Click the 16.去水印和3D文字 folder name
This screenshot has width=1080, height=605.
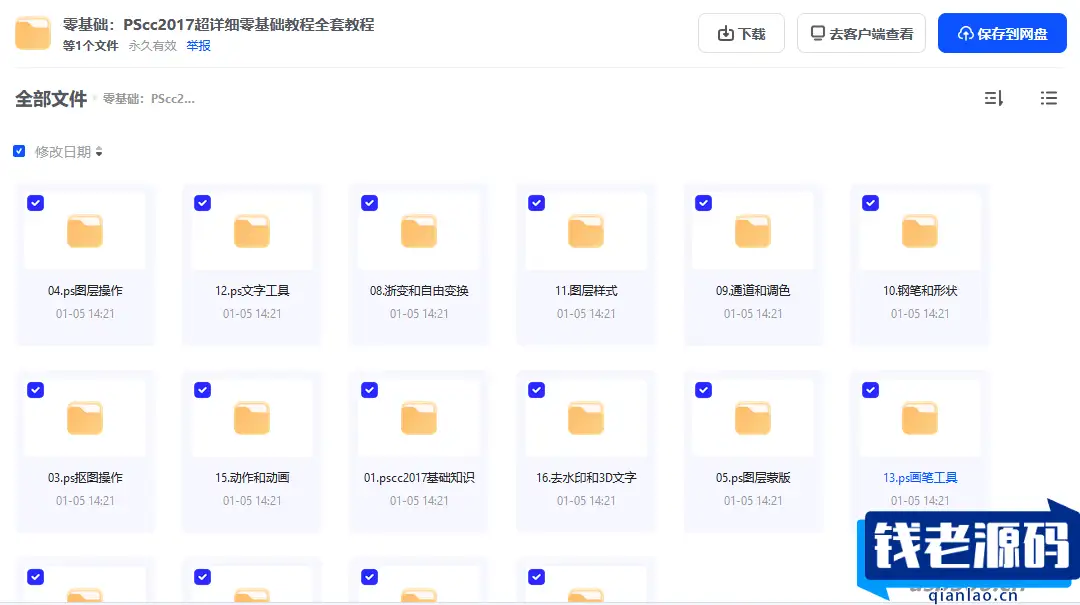[586, 478]
